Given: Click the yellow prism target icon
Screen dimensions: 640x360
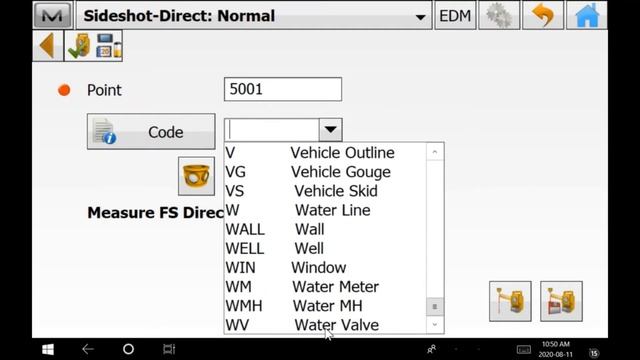Looking at the screenshot, I should 196,176.
